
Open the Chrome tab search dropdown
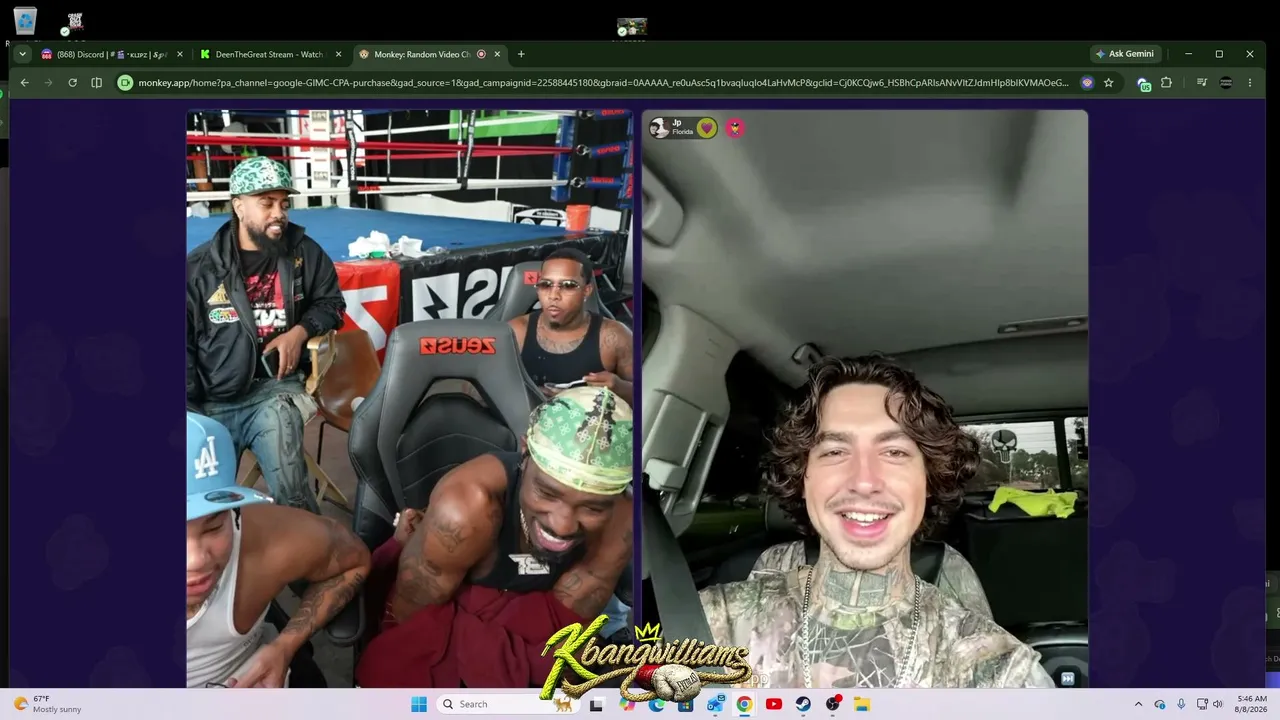click(x=23, y=54)
